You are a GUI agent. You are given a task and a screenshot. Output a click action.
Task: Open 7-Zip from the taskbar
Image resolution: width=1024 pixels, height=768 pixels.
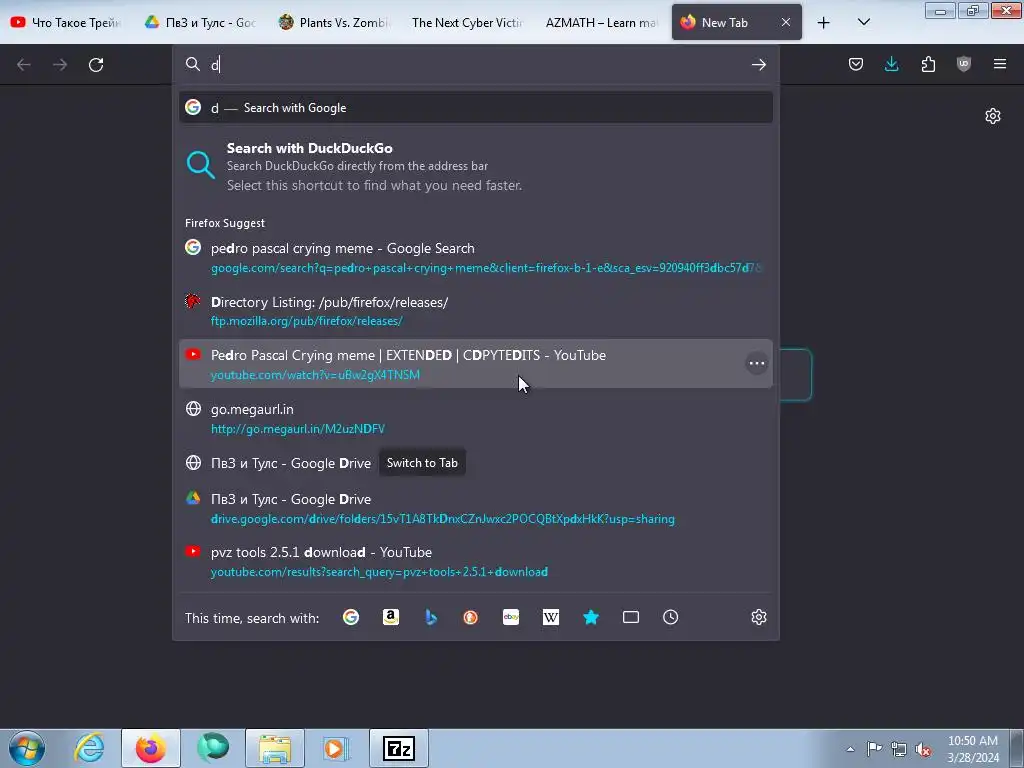(x=399, y=748)
